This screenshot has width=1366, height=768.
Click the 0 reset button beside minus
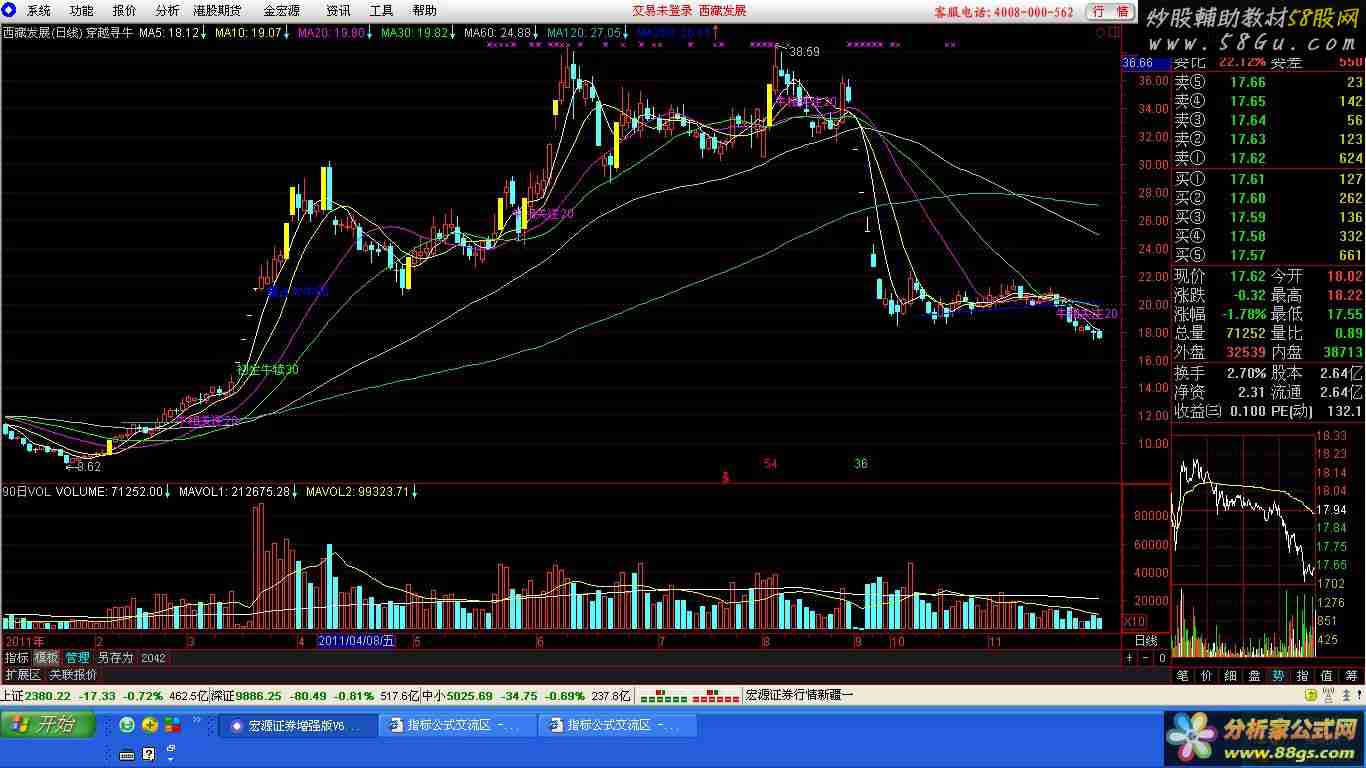click(1162, 658)
